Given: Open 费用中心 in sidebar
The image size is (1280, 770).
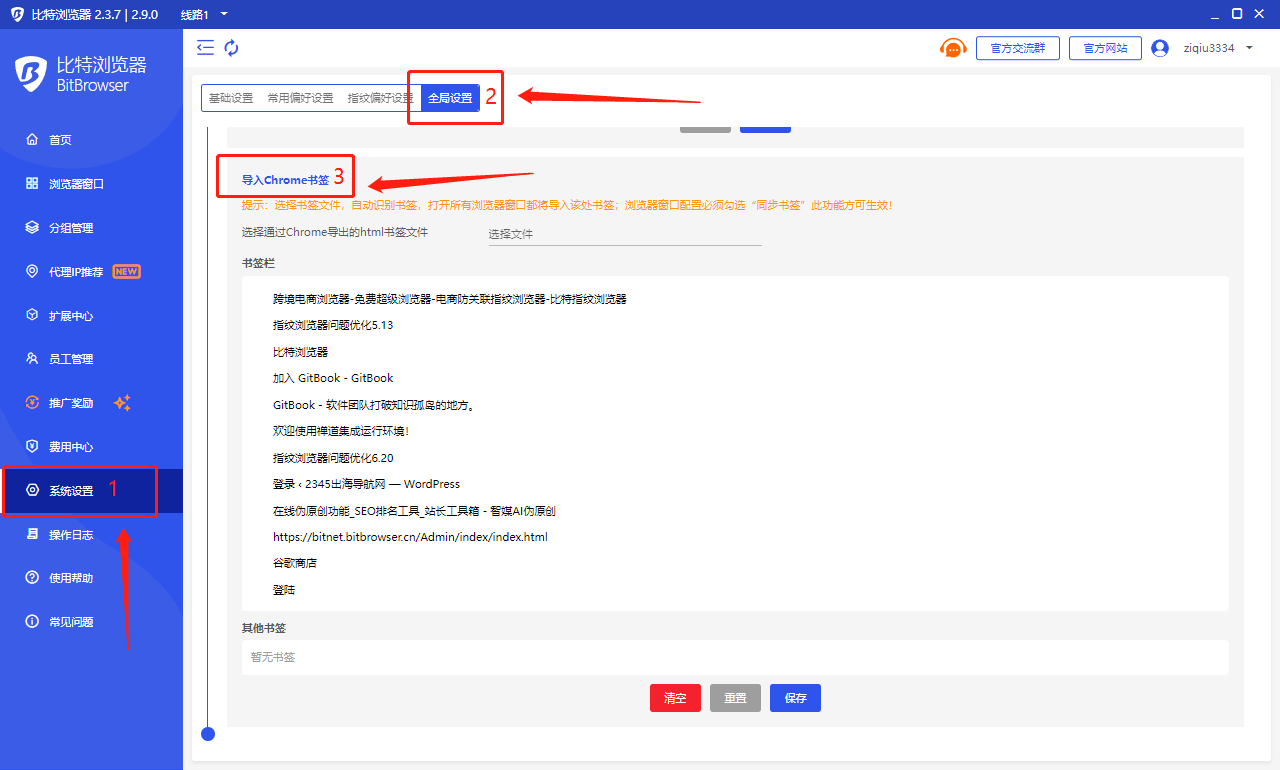Looking at the screenshot, I should click(x=71, y=447).
